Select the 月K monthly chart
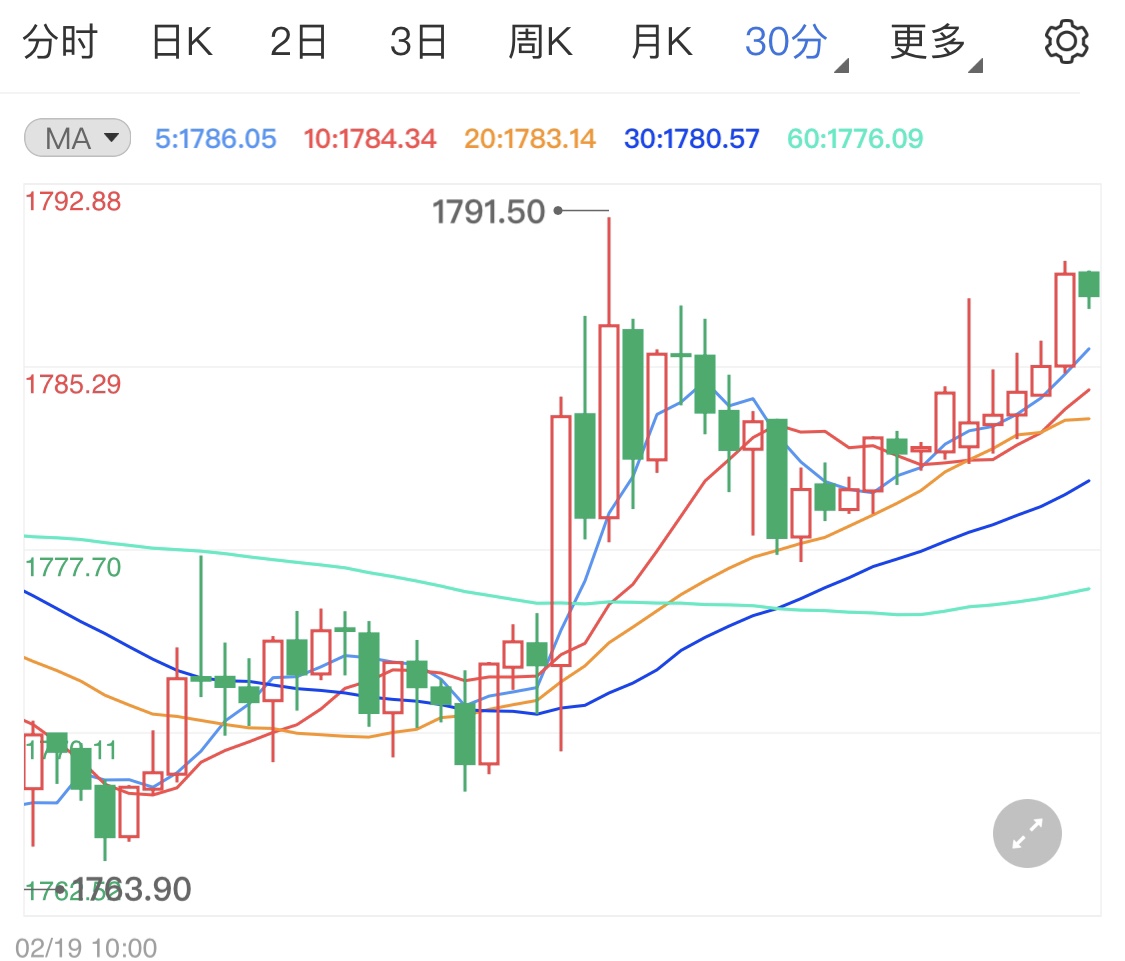This screenshot has width=1125, height=961. (x=661, y=43)
